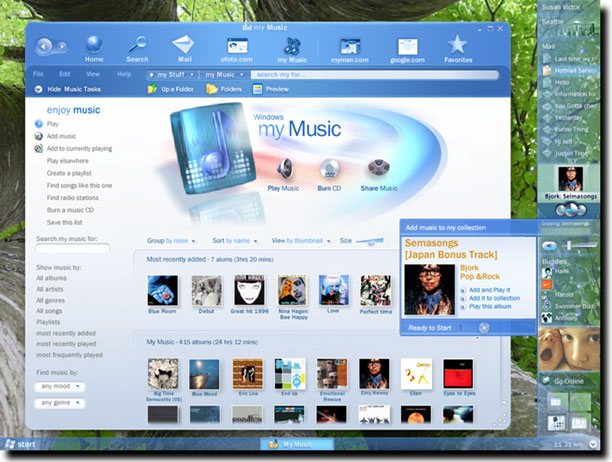Click the Play Music speaker icon
Screen dimensions: 612x462
(285, 169)
